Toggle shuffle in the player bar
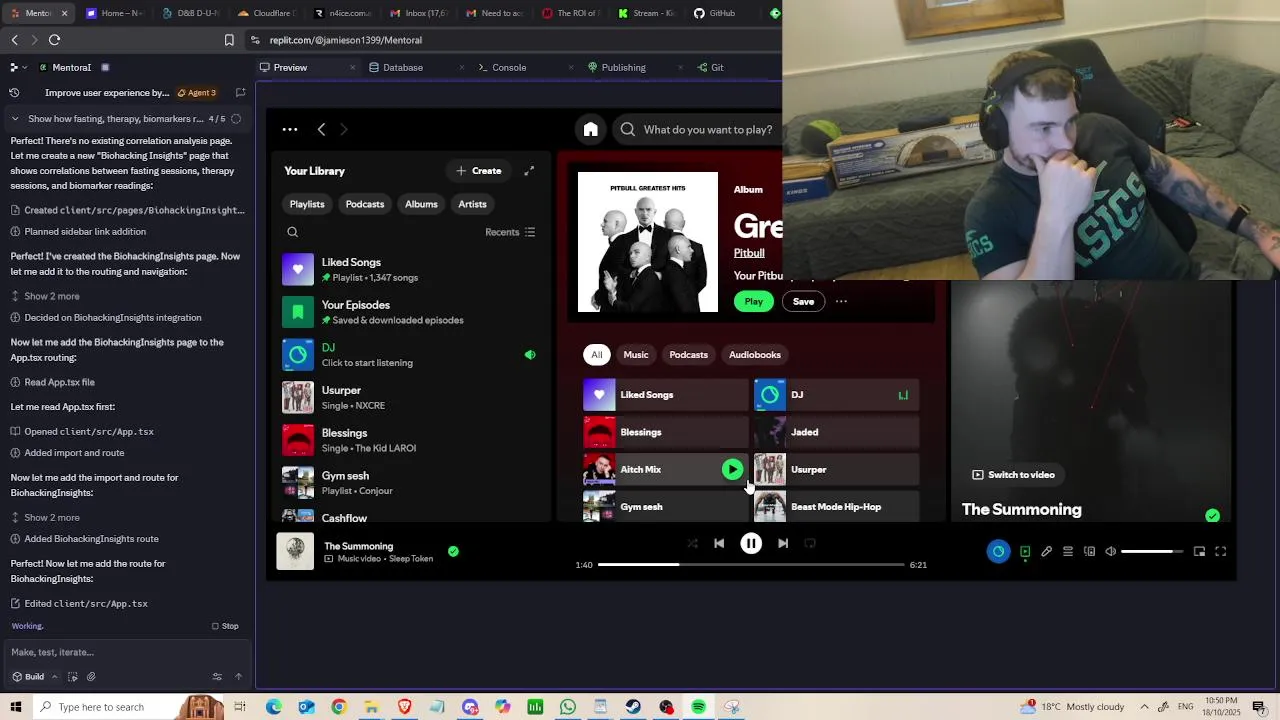Image resolution: width=1280 pixels, height=720 pixels. click(x=692, y=543)
